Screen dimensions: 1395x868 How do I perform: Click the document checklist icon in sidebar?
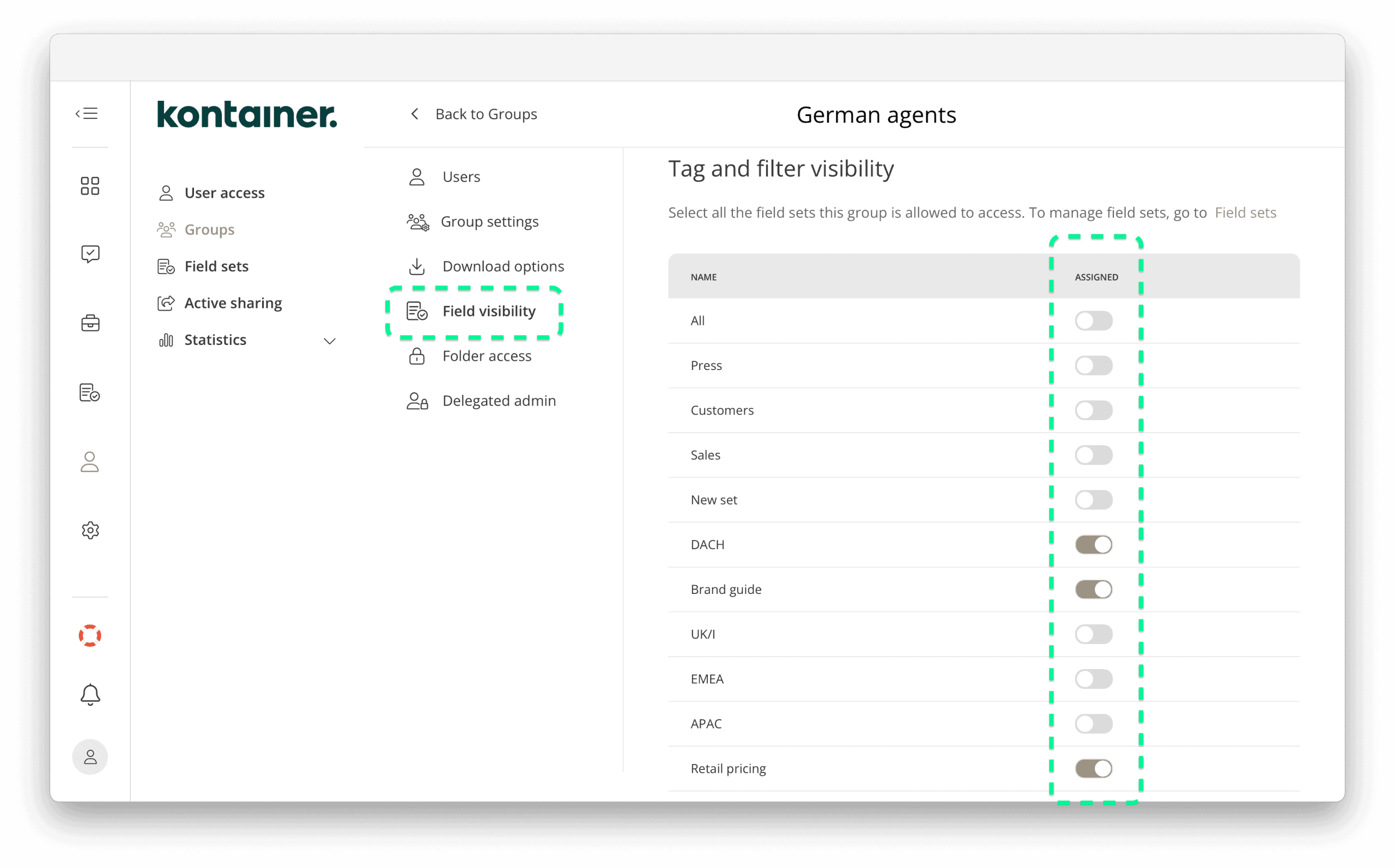point(89,393)
